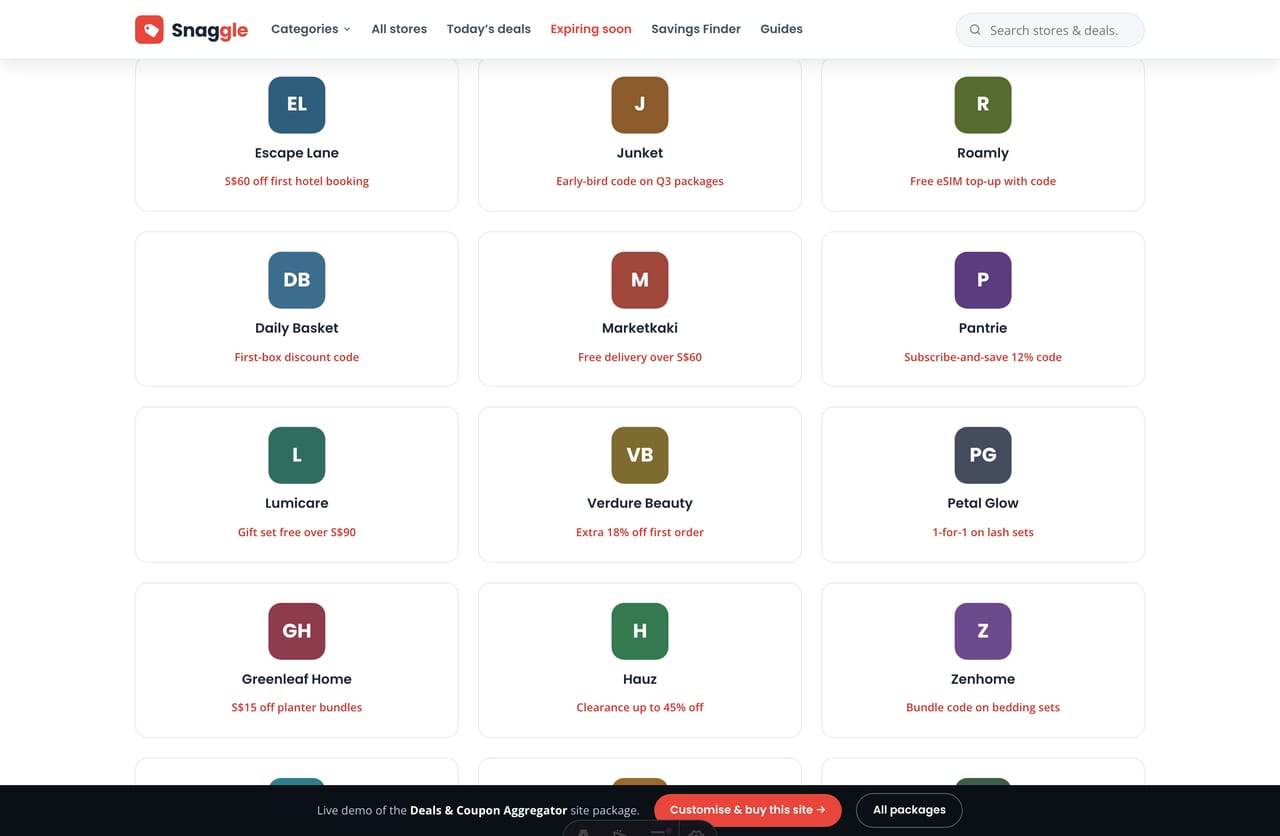This screenshot has width=1280, height=836.
Task: Open the Greenleaf Home store name
Action: (x=297, y=679)
